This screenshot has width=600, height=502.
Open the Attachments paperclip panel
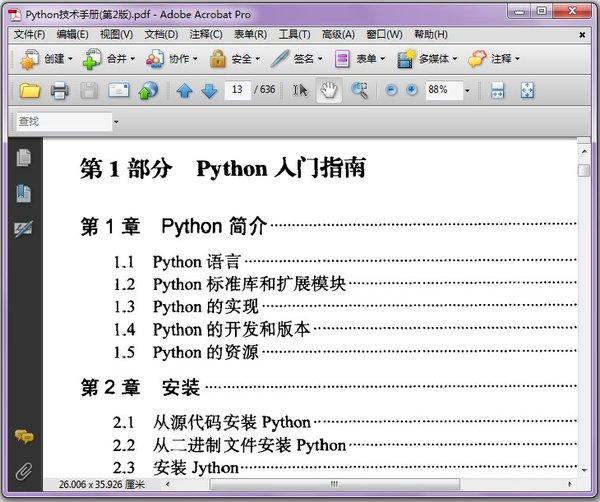click(24, 471)
